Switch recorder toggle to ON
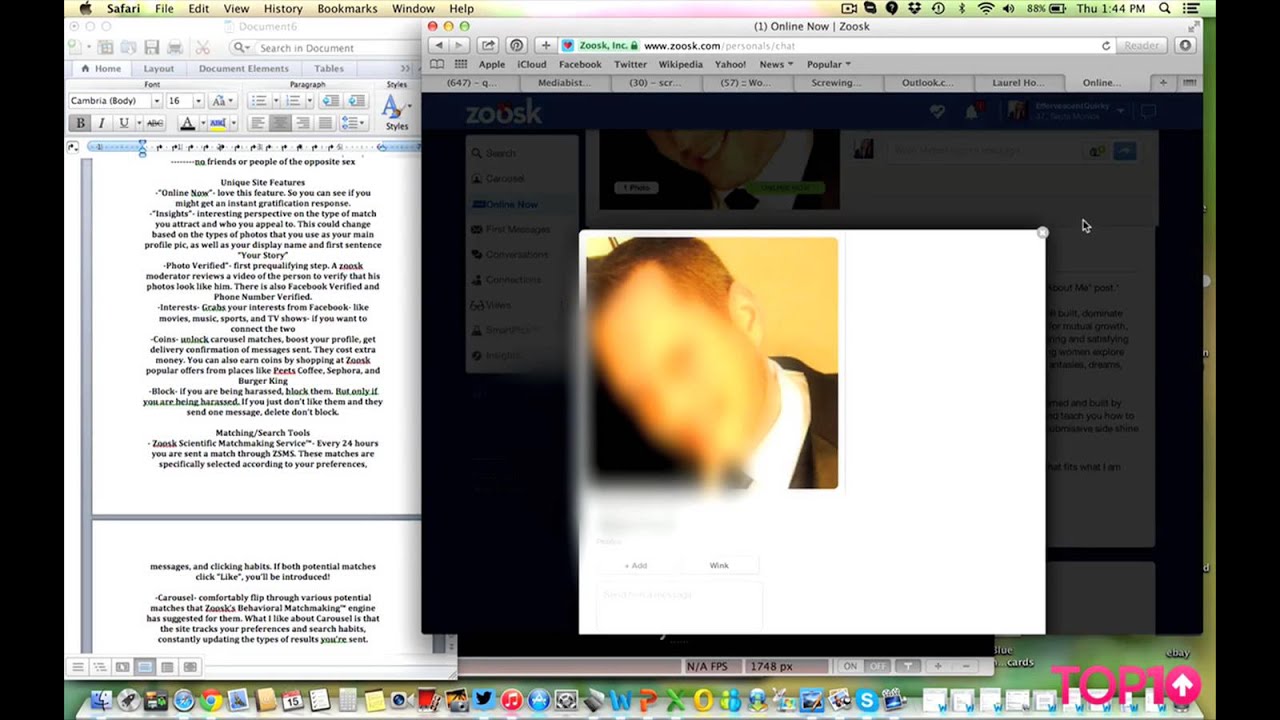1280x720 pixels. click(850, 666)
